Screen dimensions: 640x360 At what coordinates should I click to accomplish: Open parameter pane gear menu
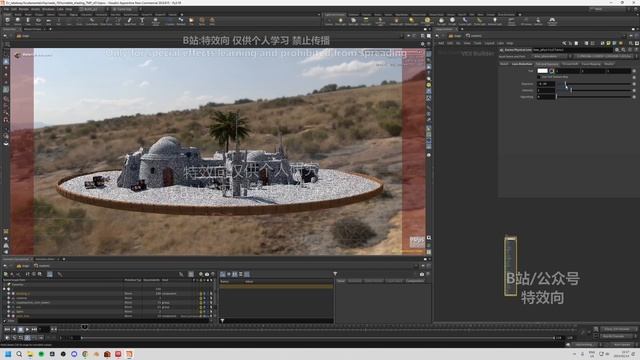pyautogui.click(x=617, y=50)
